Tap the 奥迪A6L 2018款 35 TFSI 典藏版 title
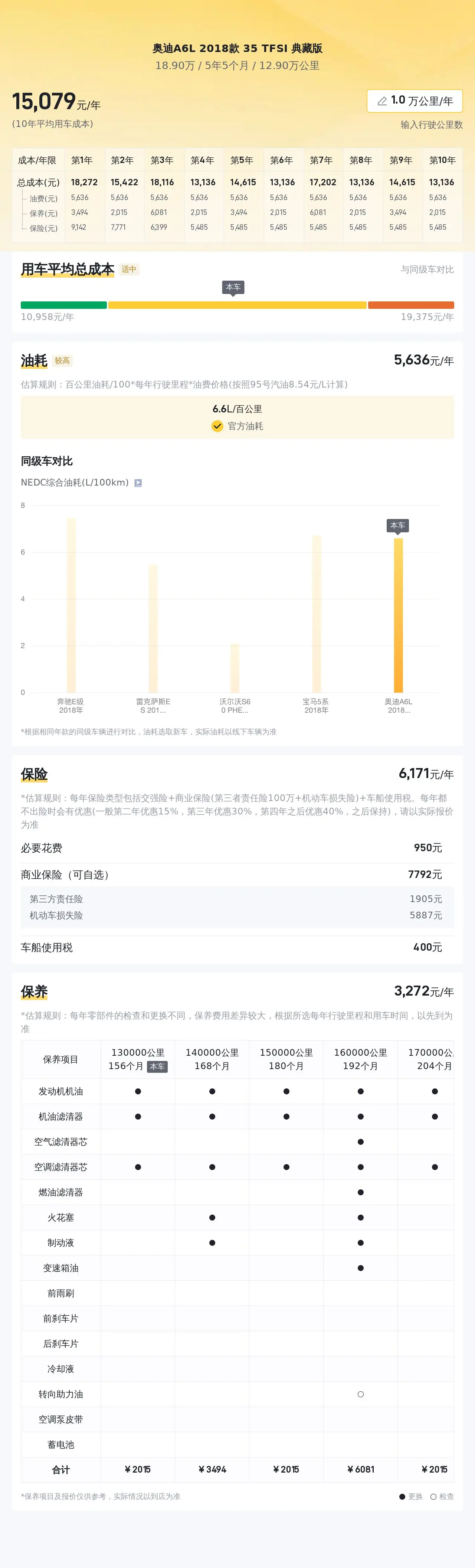475x1568 pixels. click(237, 48)
